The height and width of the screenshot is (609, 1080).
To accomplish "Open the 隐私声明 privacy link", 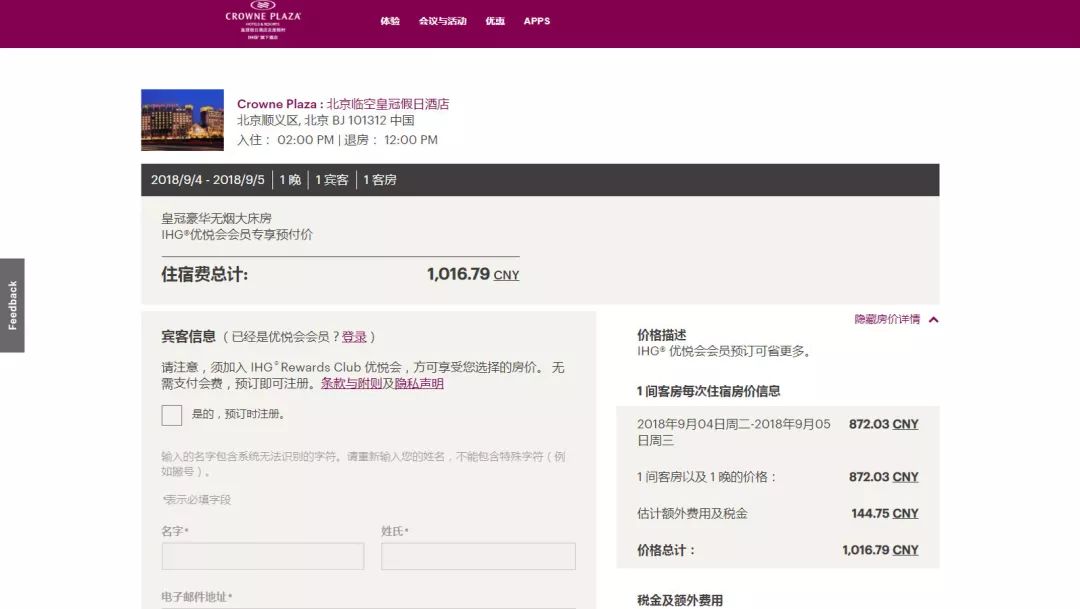I will (x=419, y=384).
